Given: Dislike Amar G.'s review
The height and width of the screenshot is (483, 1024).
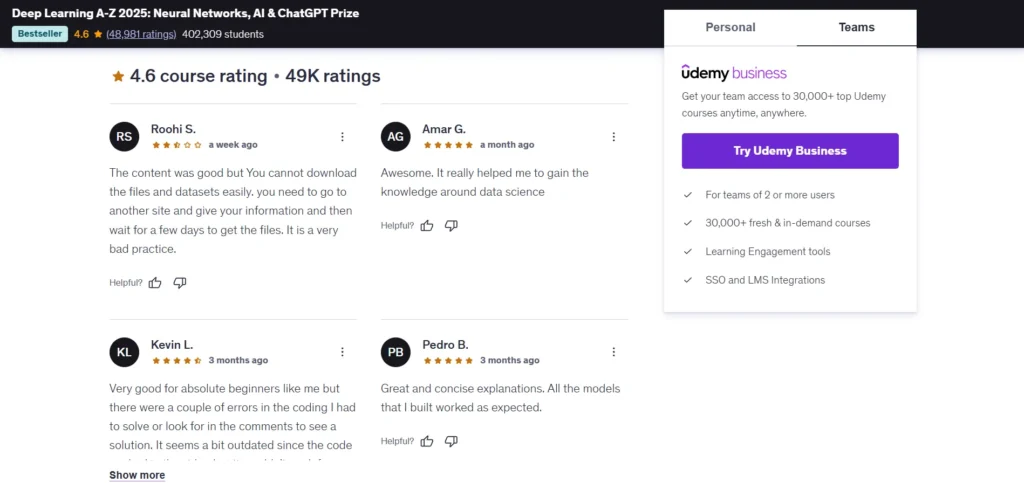Looking at the screenshot, I should point(451,226).
